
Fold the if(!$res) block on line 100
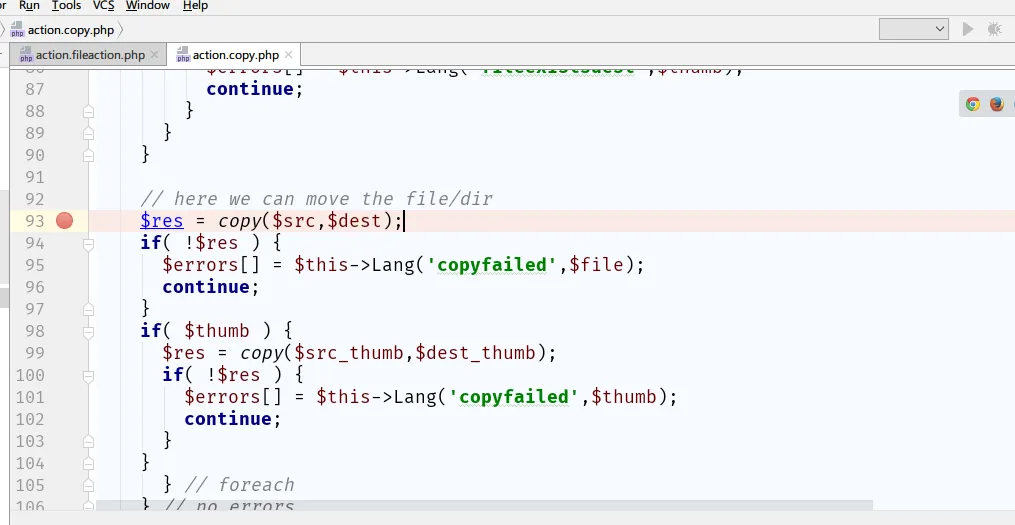(88, 375)
